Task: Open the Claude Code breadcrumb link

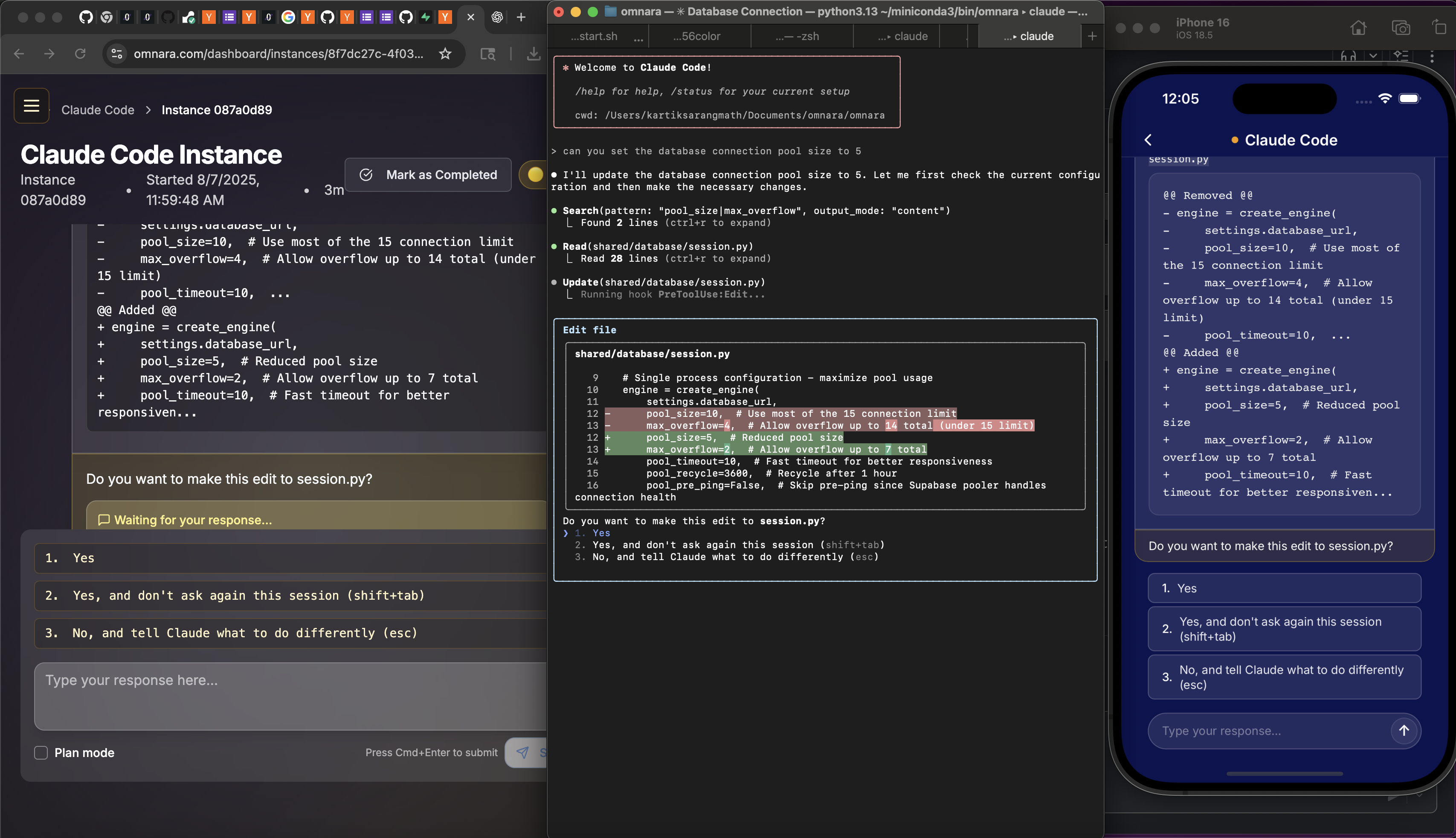Action: 98,110
